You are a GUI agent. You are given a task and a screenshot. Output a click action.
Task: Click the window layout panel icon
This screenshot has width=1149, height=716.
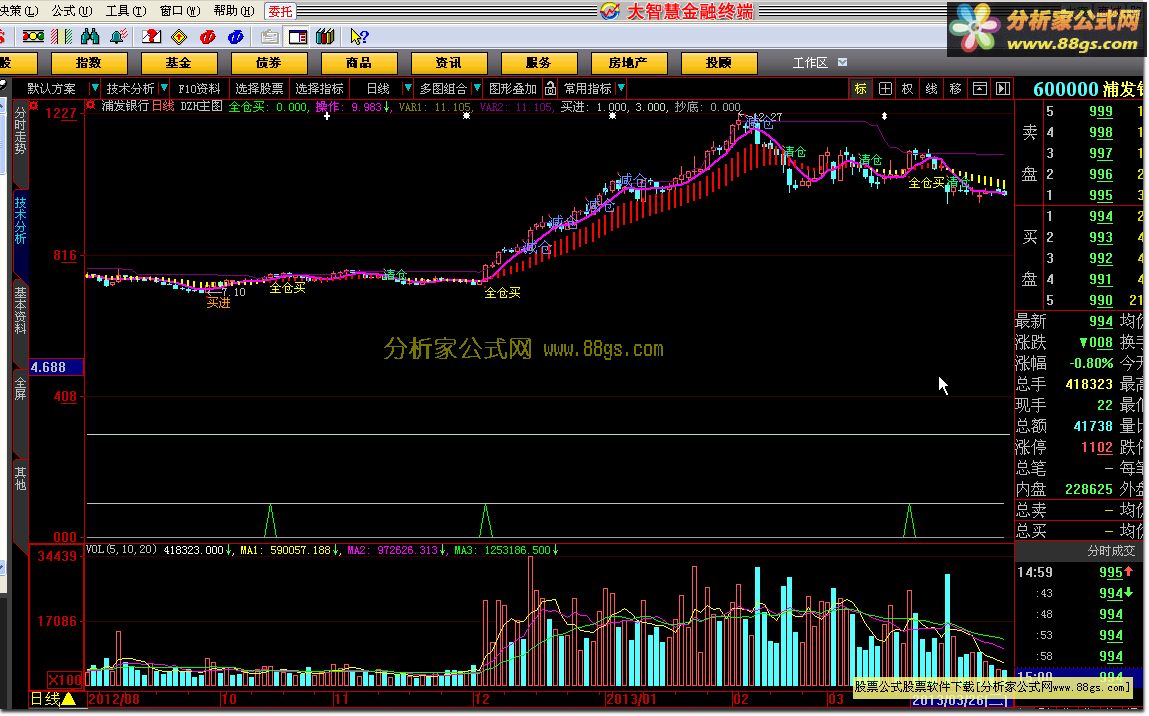click(298, 37)
